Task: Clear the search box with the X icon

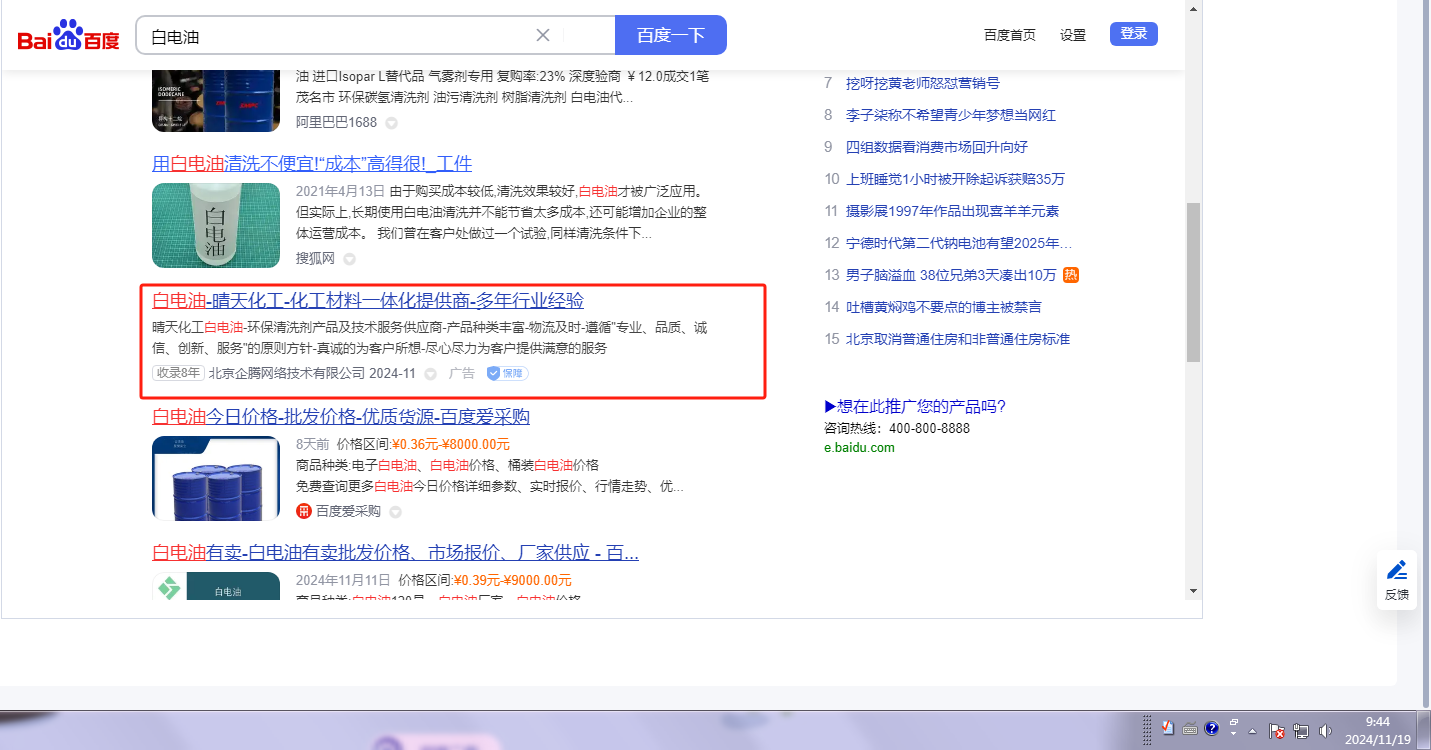Action: pyautogui.click(x=543, y=35)
